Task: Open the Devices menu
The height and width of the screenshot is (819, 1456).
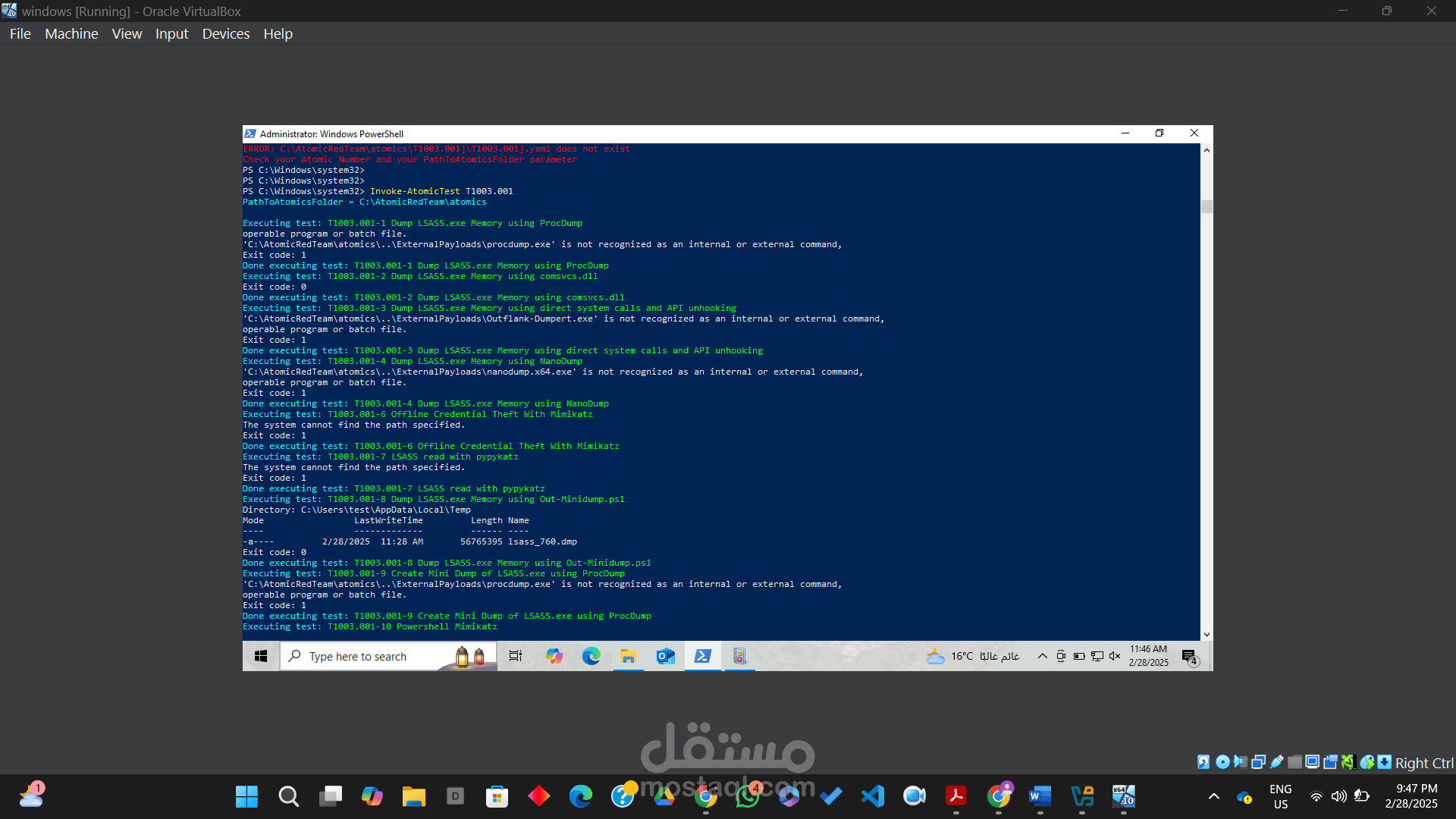Action: tap(226, 33)
